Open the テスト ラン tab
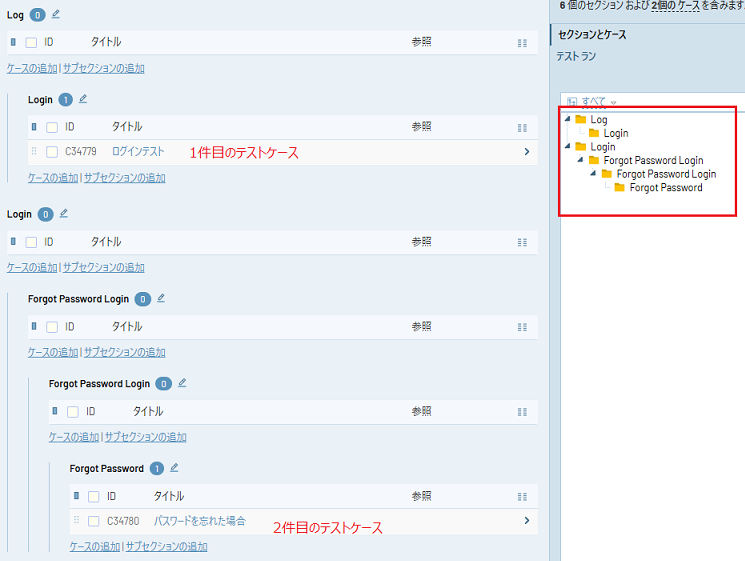The image size is (745, 561). pos(576,56)
